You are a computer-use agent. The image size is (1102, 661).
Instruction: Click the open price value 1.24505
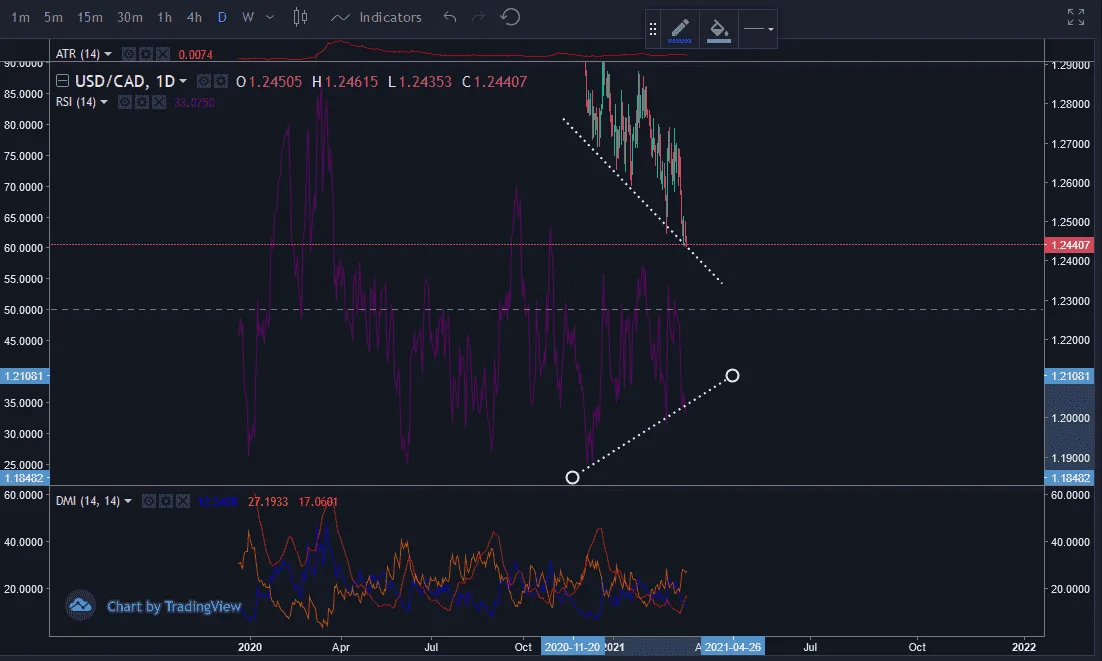coord(275,81)
